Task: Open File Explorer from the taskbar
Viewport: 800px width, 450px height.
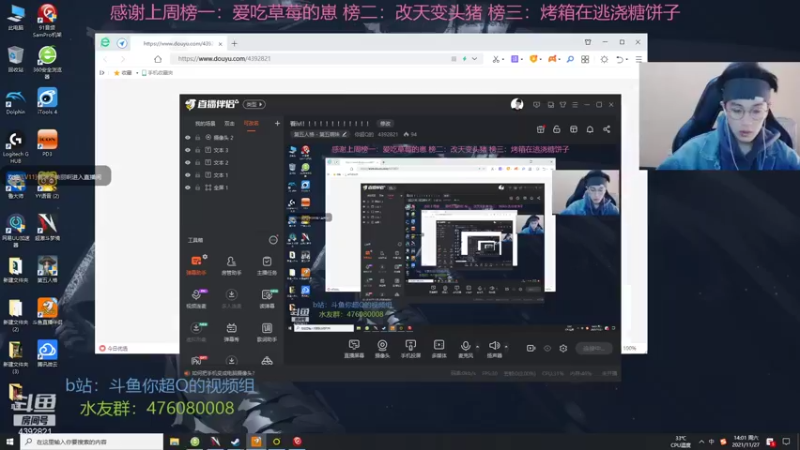Action: point(174,442)
